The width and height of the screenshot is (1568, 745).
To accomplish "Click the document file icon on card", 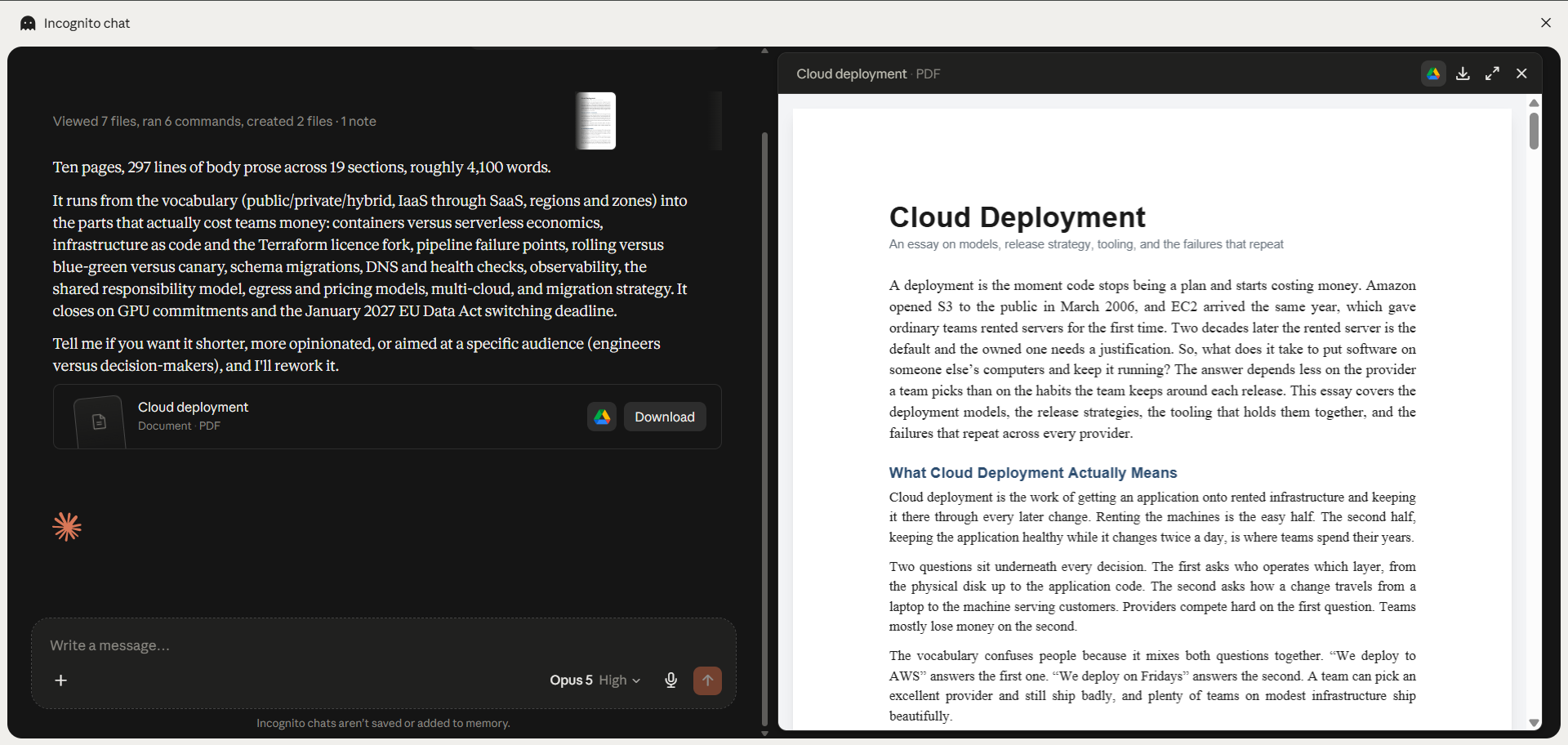I will (99, 422).
